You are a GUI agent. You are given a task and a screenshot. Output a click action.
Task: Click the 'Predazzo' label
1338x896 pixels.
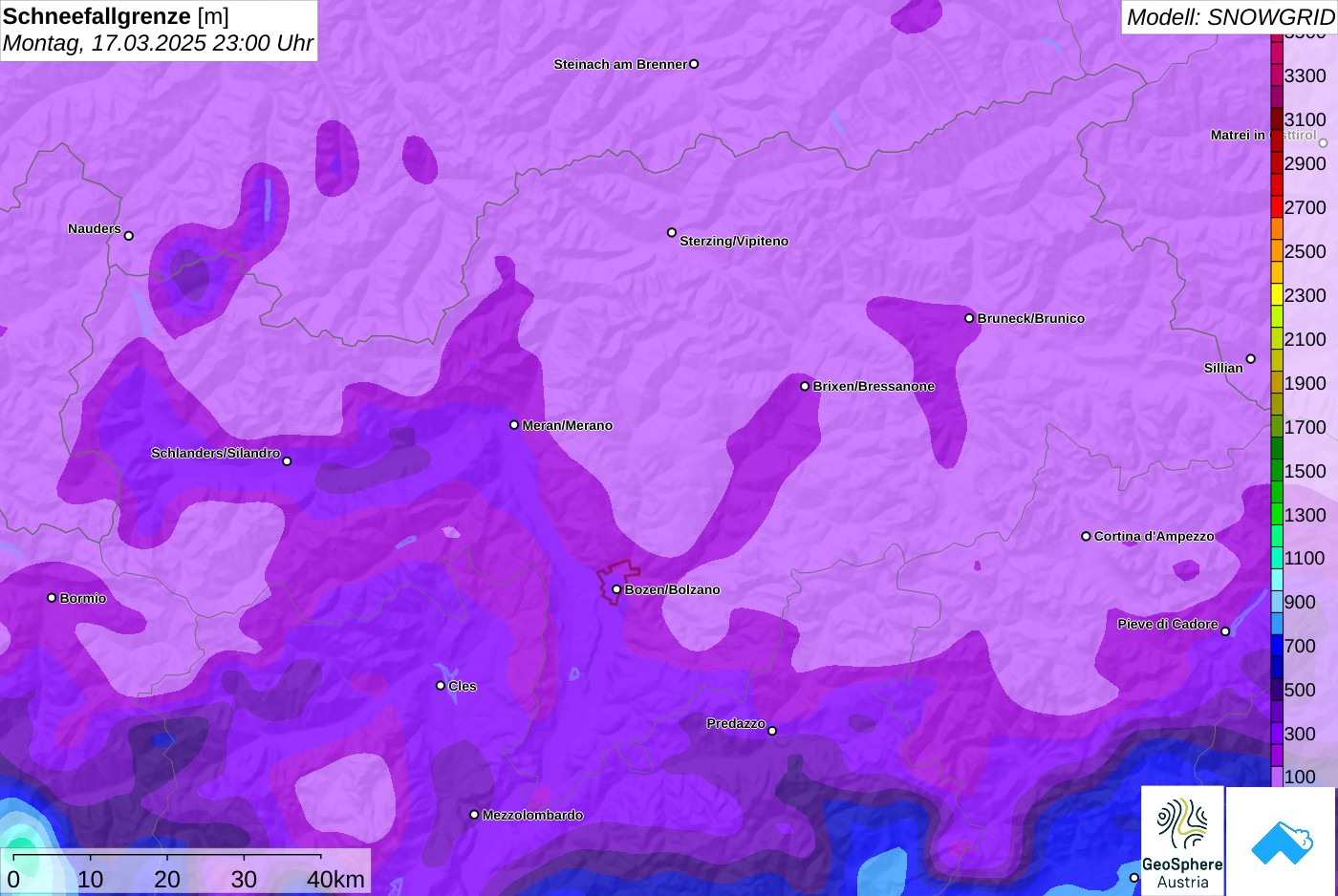(736, 723)
